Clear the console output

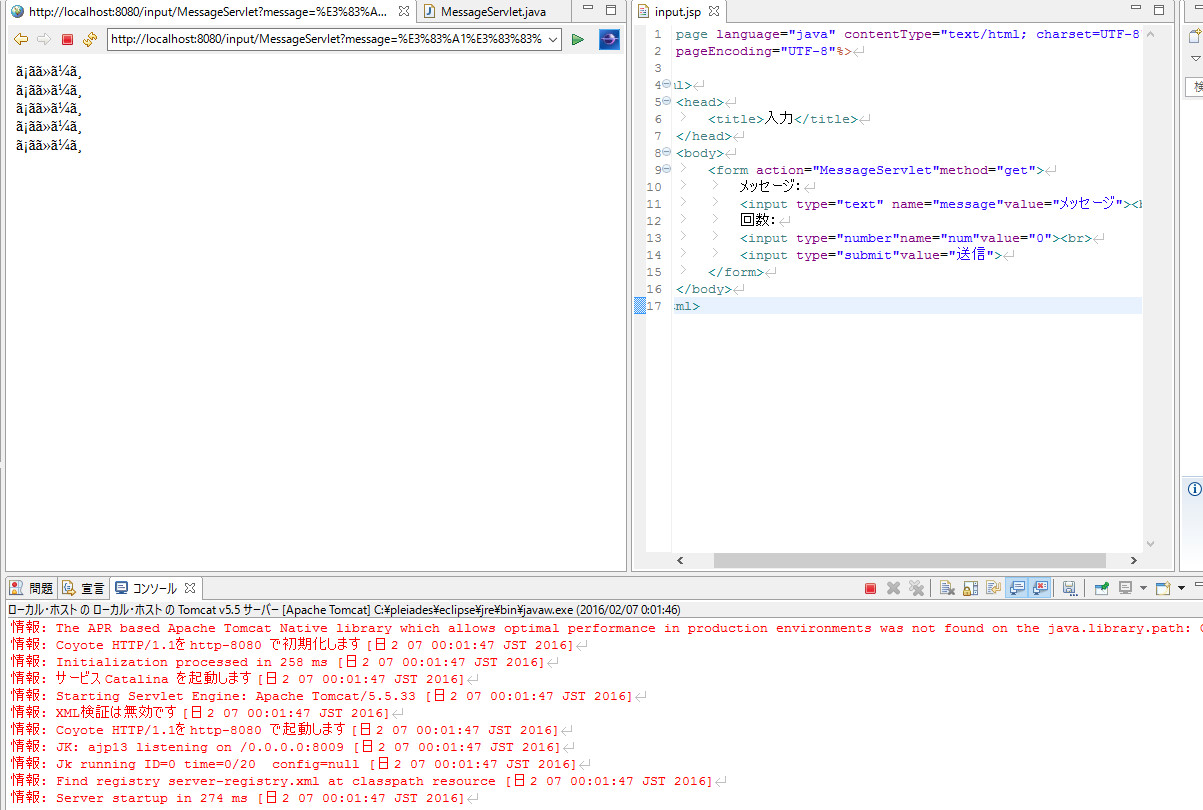coord(946,588)
